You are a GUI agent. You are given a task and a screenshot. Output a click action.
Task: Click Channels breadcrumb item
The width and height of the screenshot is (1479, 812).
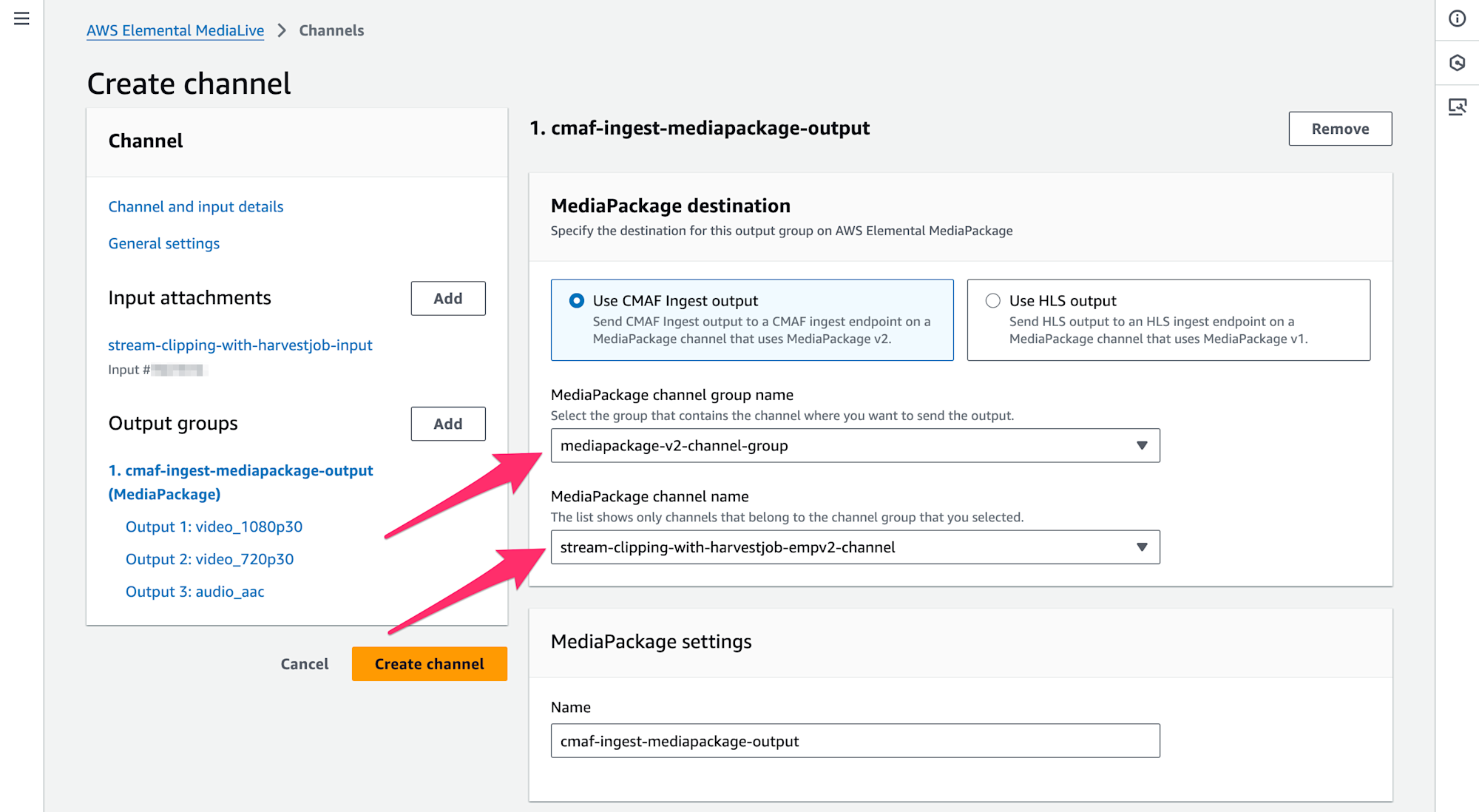pyautogui.click(x=331, y=30)
